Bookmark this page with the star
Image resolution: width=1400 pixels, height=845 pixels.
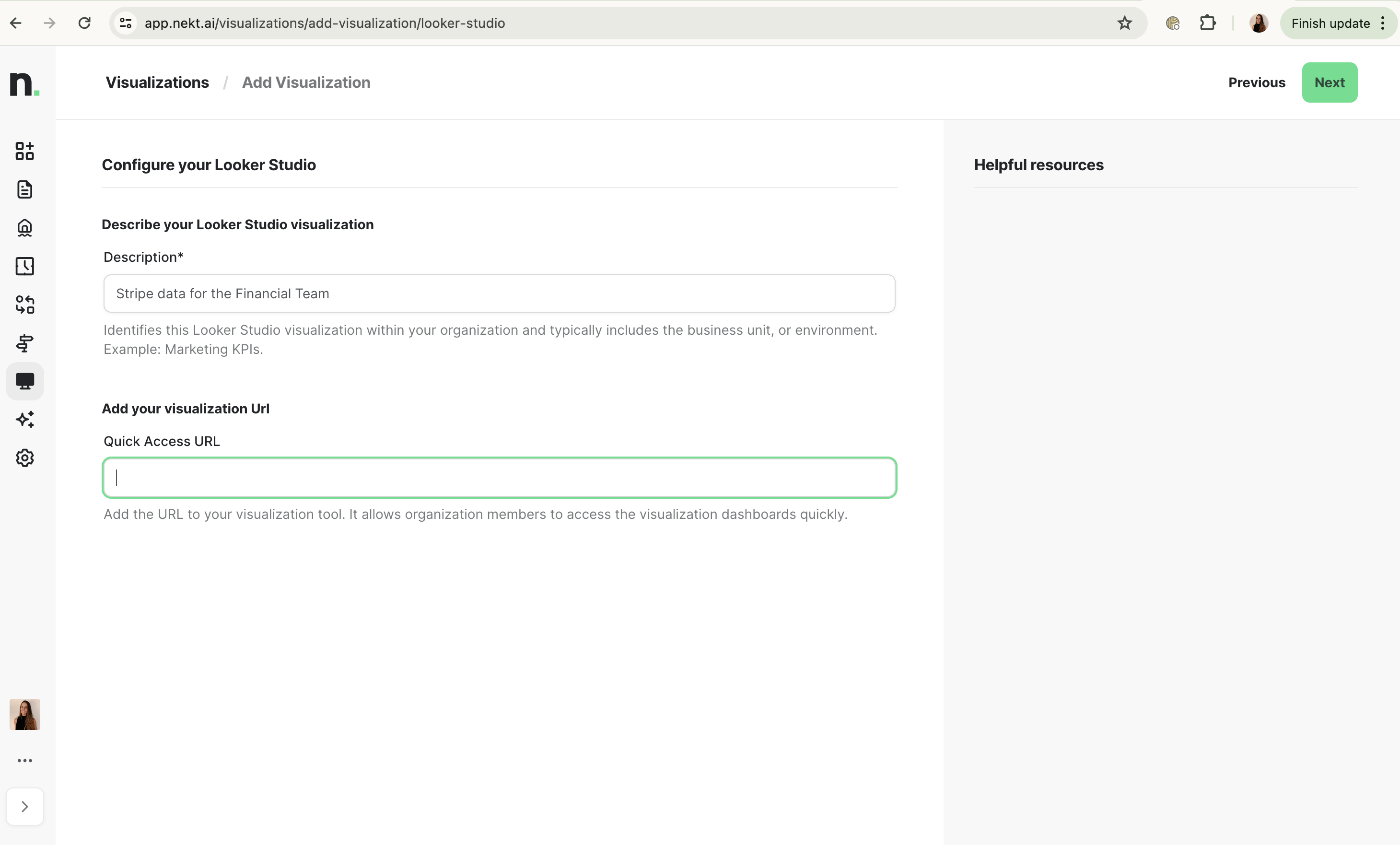click(1124, 23)
